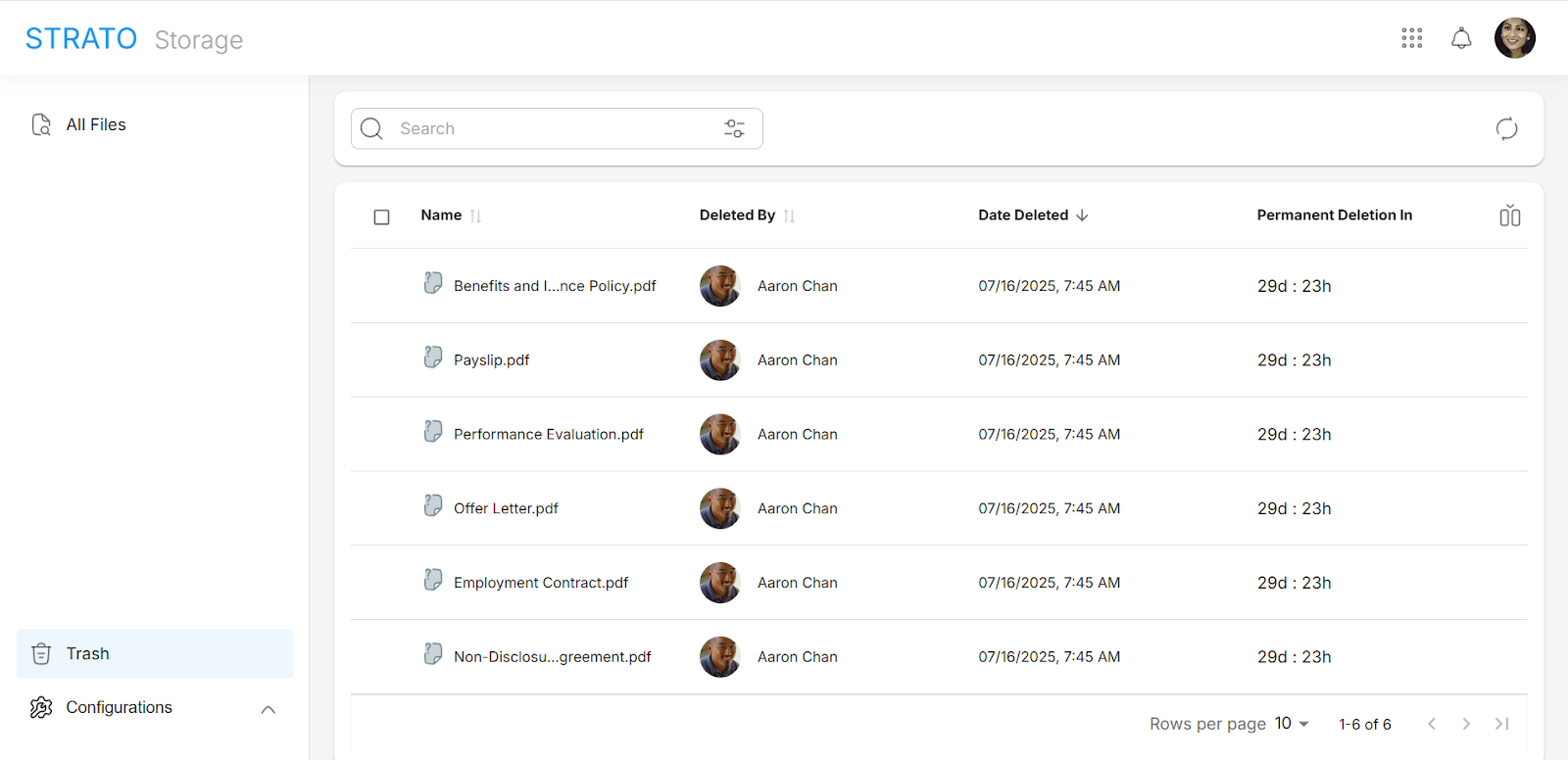
Task: Click the file icon beside Payslip.pdf
Action: (433, 357)
